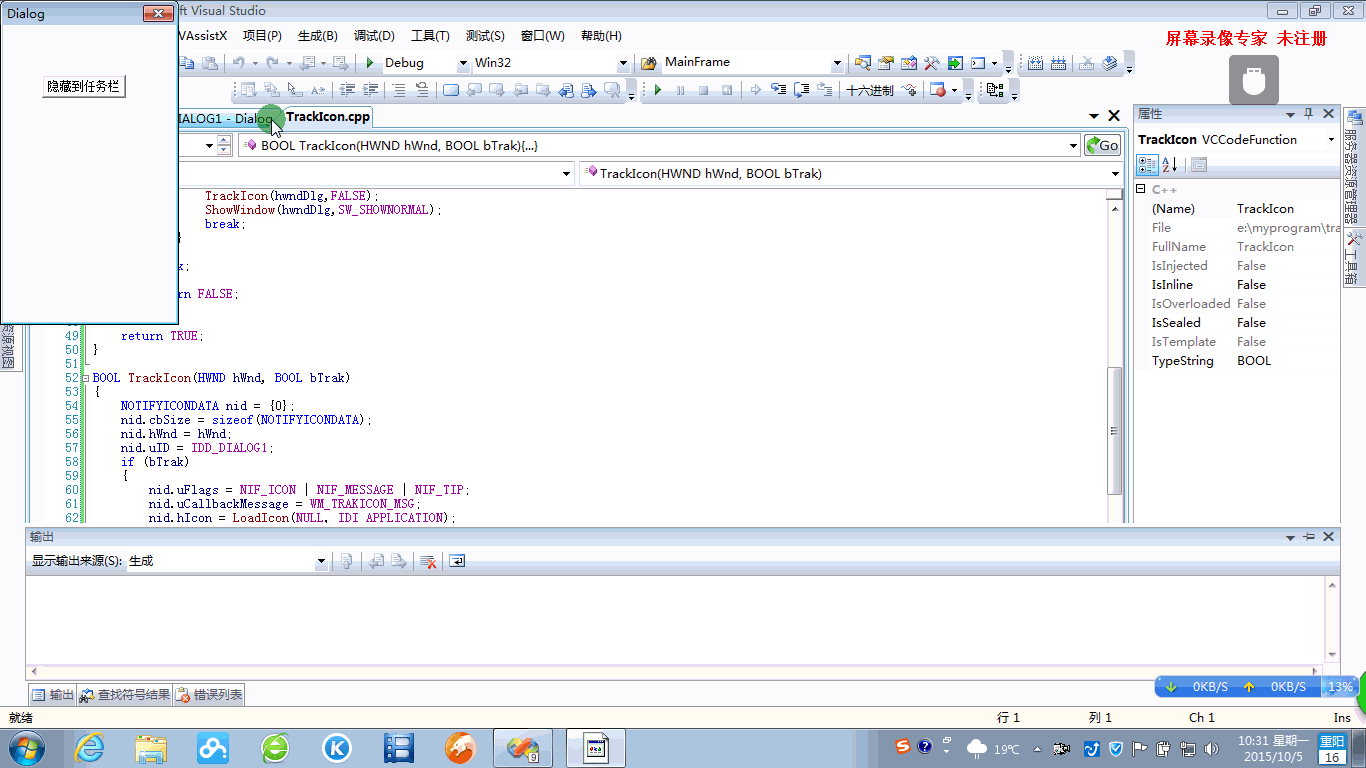Click the Redo icon in the toolbar
Viewport: 1366px width, 768px height.
(272, 63)
